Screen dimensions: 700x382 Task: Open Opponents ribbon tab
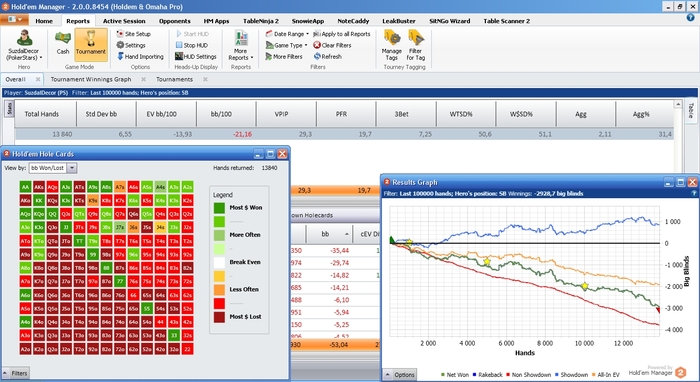coord(175,21)
